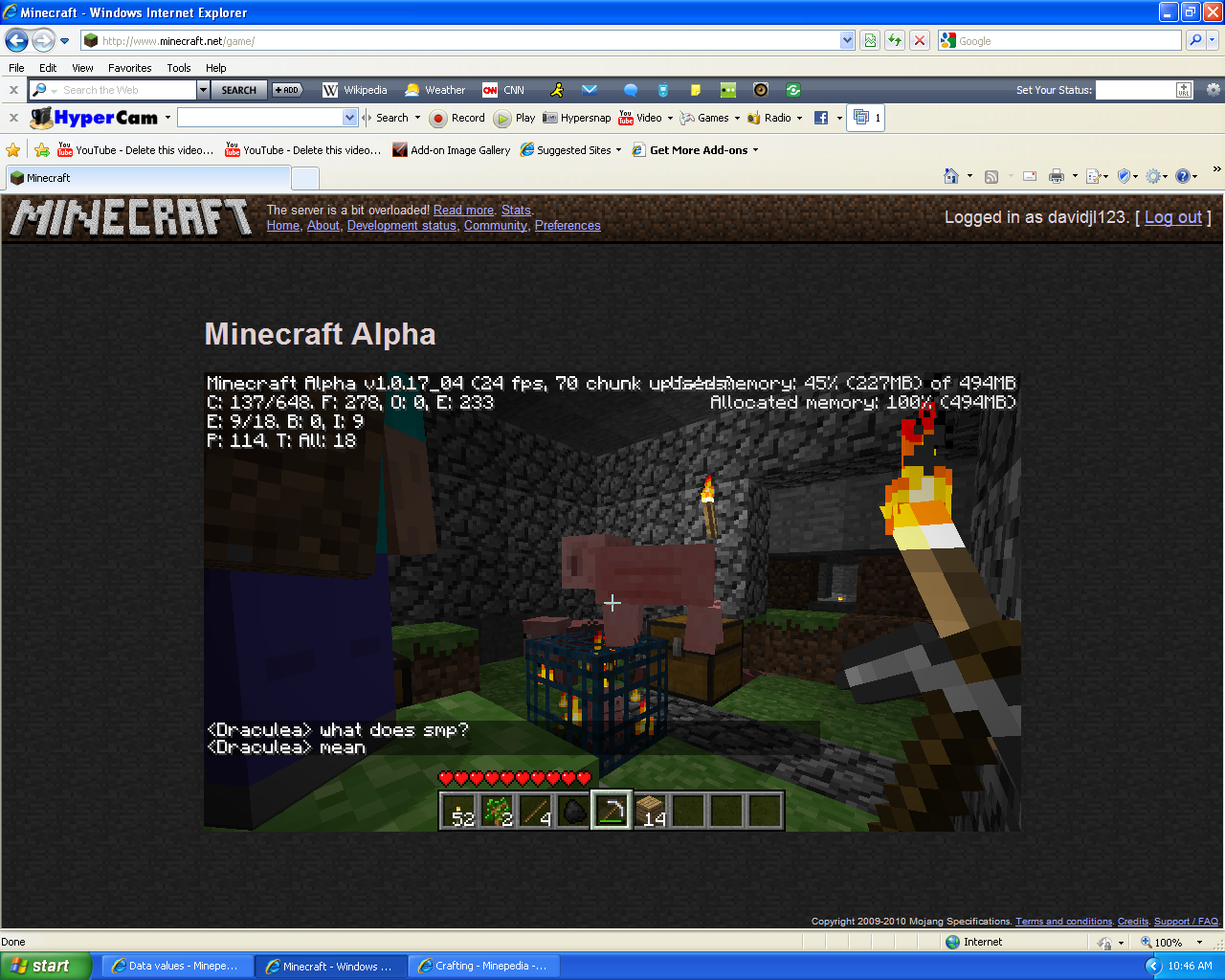1225x980 pixels.
Task: Expand the address bar history dropdown
Action: coord(847,40)
